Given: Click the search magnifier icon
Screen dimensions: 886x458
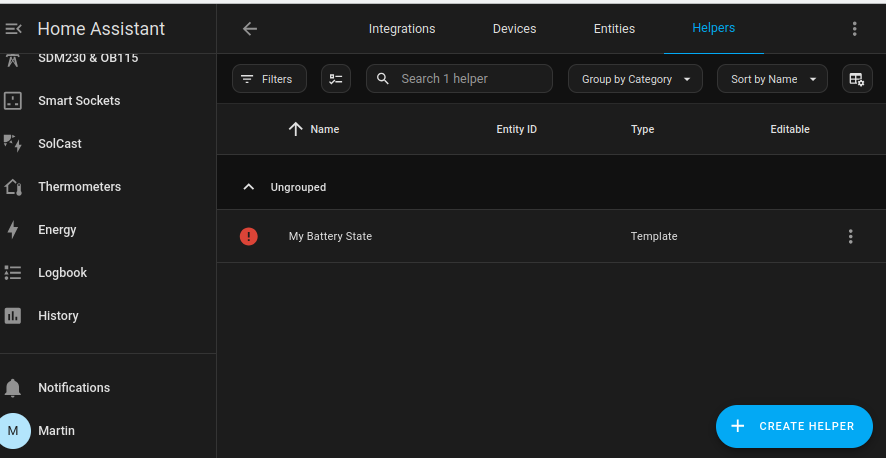Looking at the screenshot, I should pyautogui.click(x=383, y=78).
